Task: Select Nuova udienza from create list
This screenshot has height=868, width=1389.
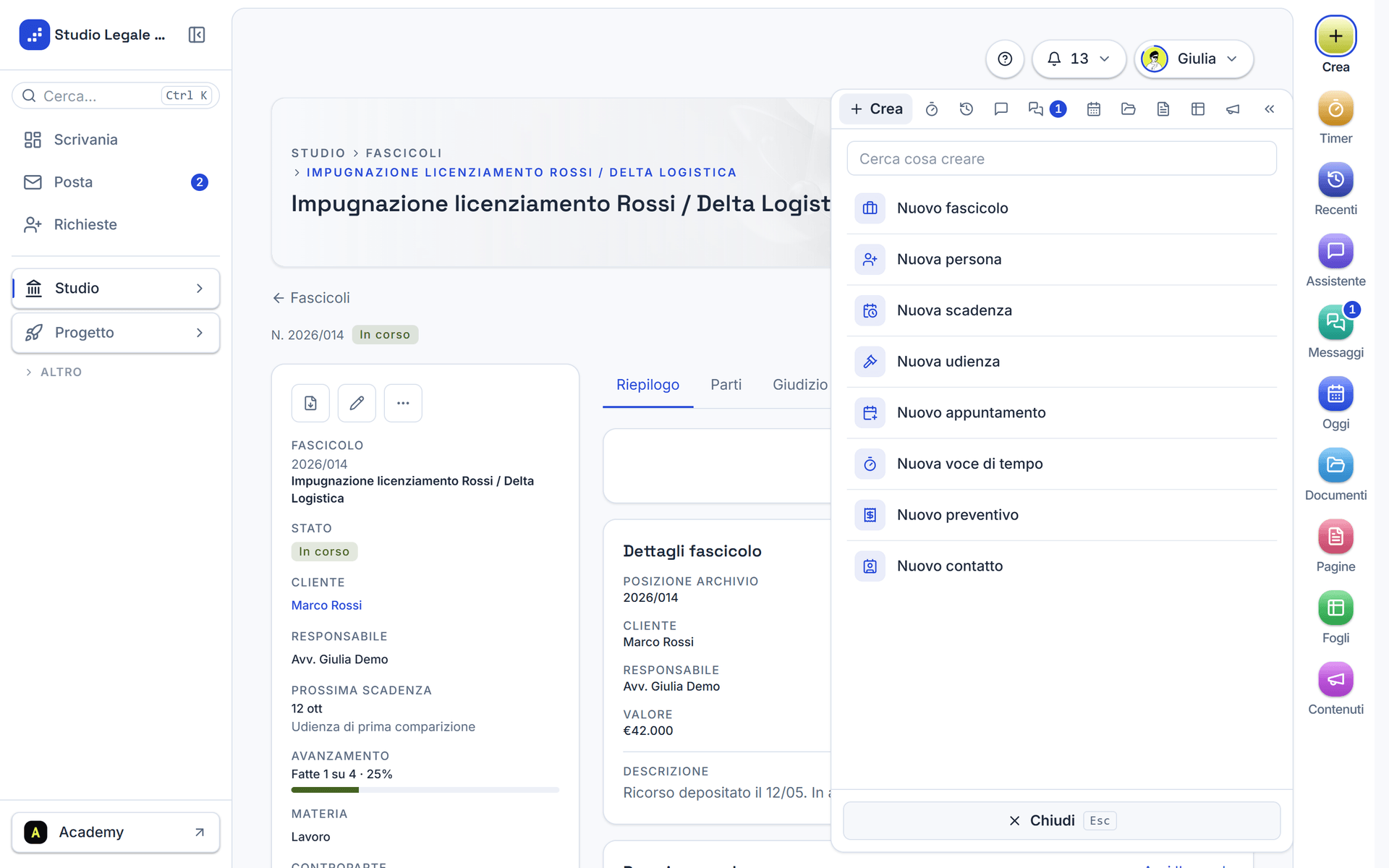Action: point(1061,362)
